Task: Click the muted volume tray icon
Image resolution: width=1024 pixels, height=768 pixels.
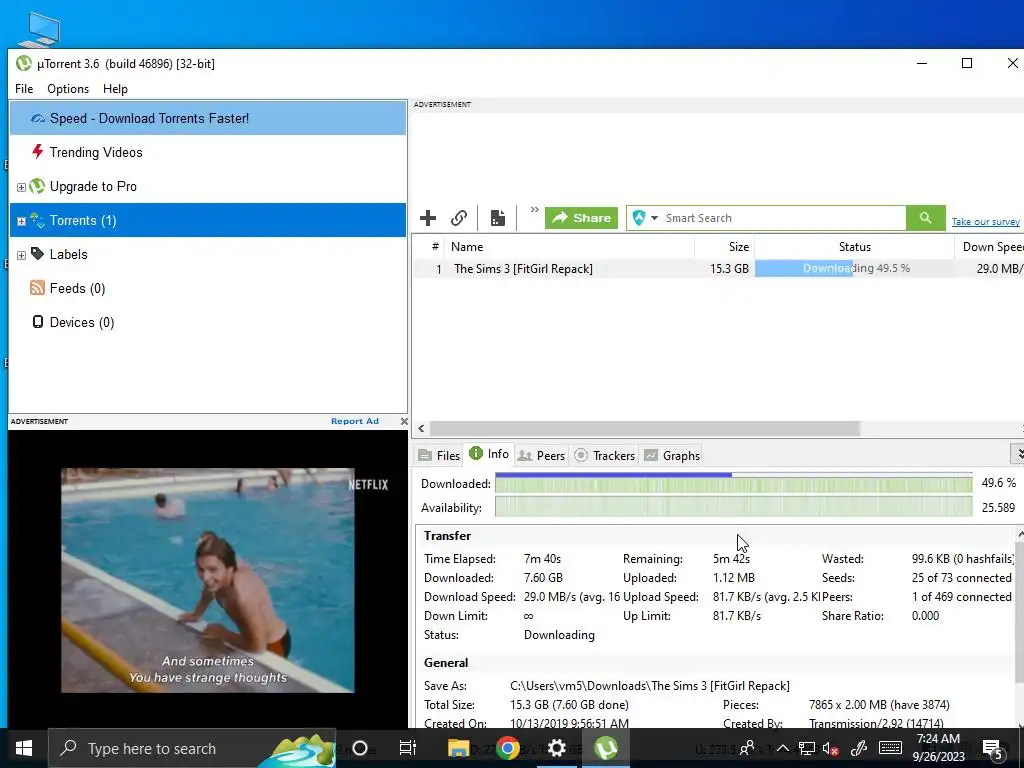Action: [831, 749]
